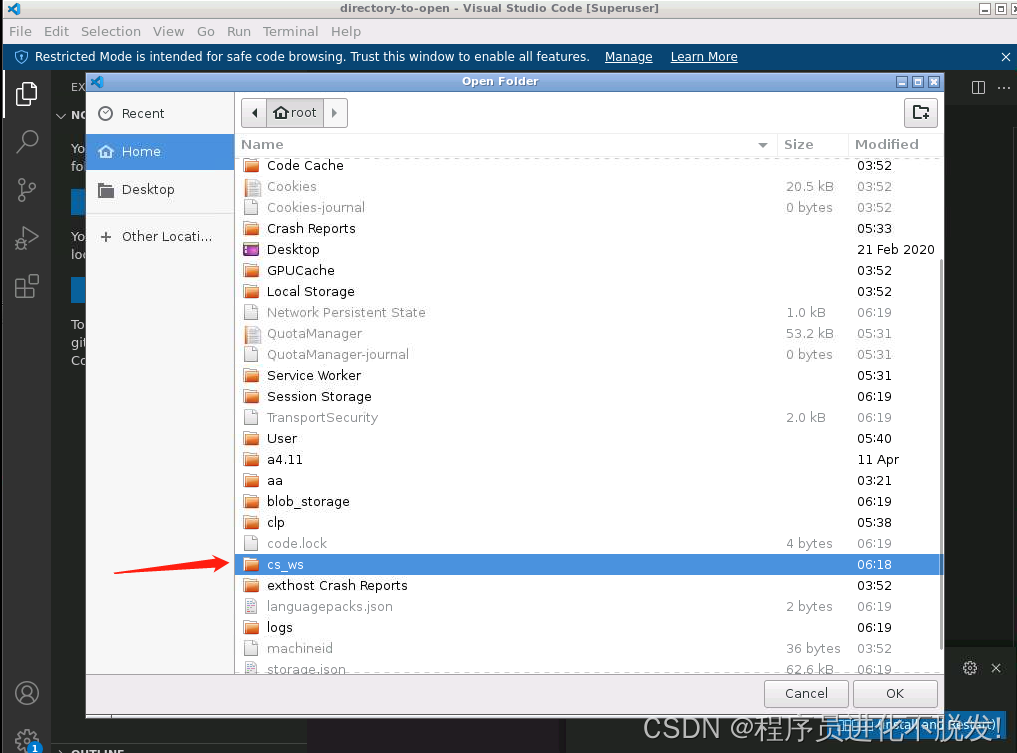Screen dimensions: 1017x753
Task: Open the Terminal menu
Action: [x=291, y=32]
